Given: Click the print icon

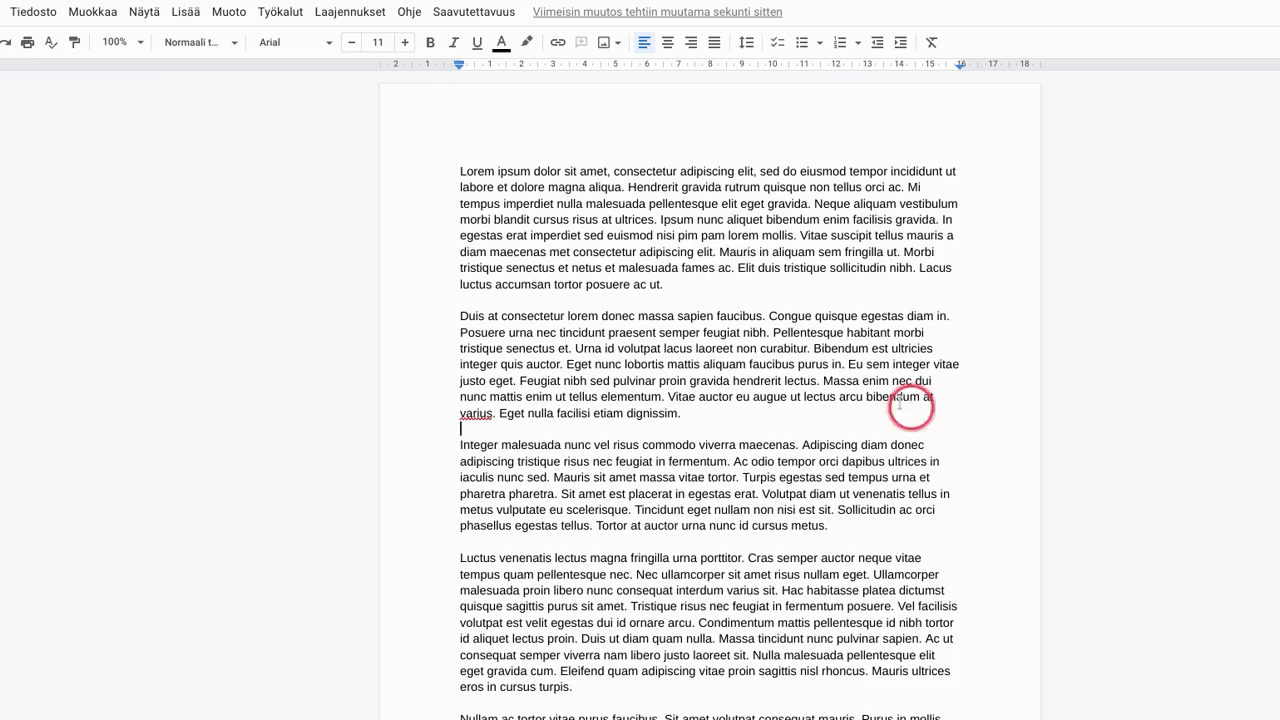Looking at the screenshot, I should point(27,42).
